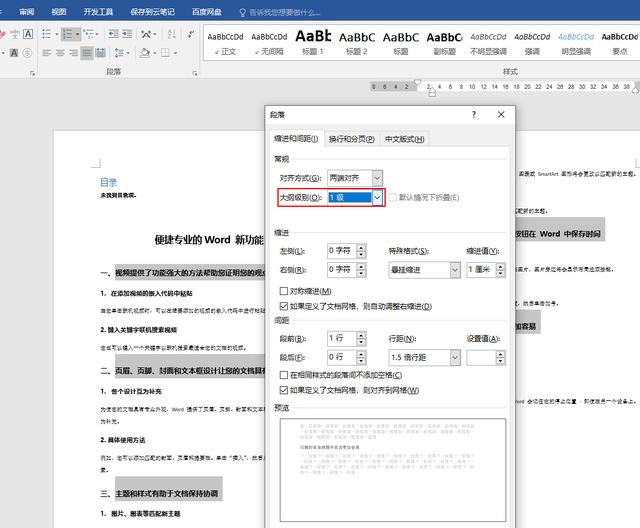Click character border A icon
This screenshot has width=640, height=528.
(28, 34)
